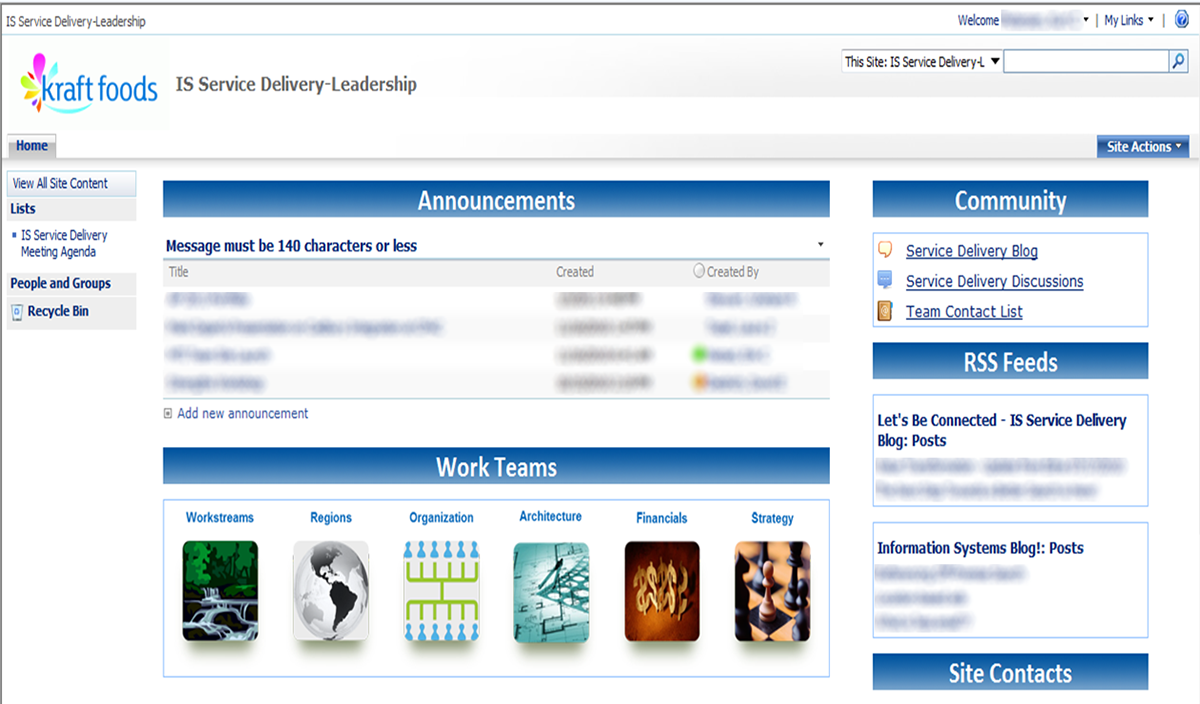The width and height of the screenshot is (1200, 704).
Task: Expand the Welcome user menu arrow
Action: (x=1086, y=20)
